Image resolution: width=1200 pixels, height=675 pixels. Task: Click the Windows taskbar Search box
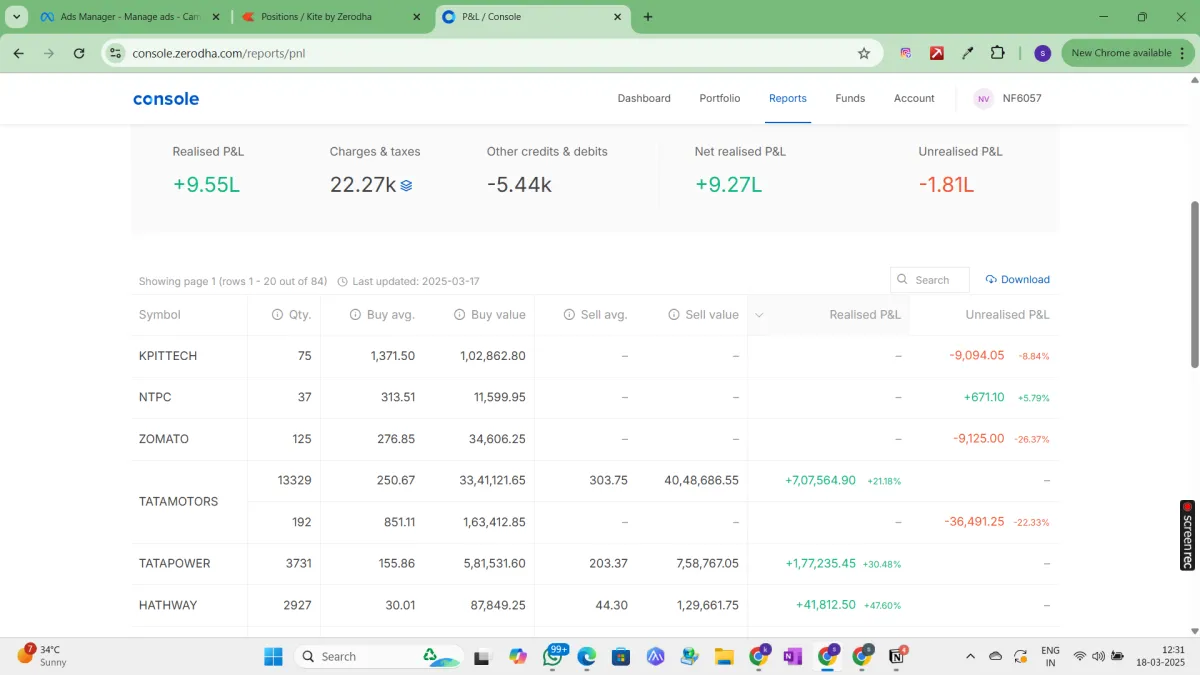pos(378,656)
